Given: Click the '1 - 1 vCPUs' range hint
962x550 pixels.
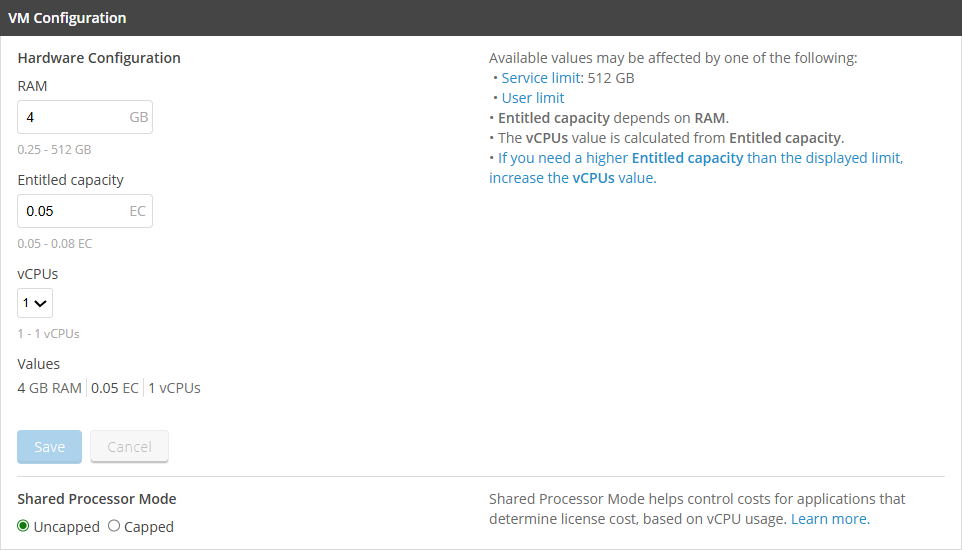Looking at the screenshot, I should click(x=48, y=333).
